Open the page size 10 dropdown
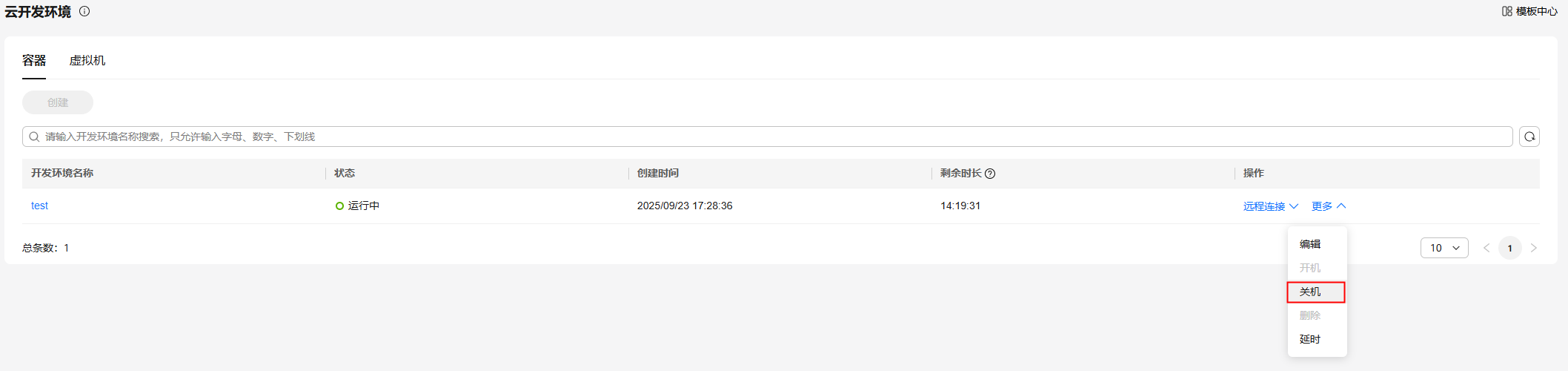This screenshot has width=1568, height=371. click(1444, 248)
